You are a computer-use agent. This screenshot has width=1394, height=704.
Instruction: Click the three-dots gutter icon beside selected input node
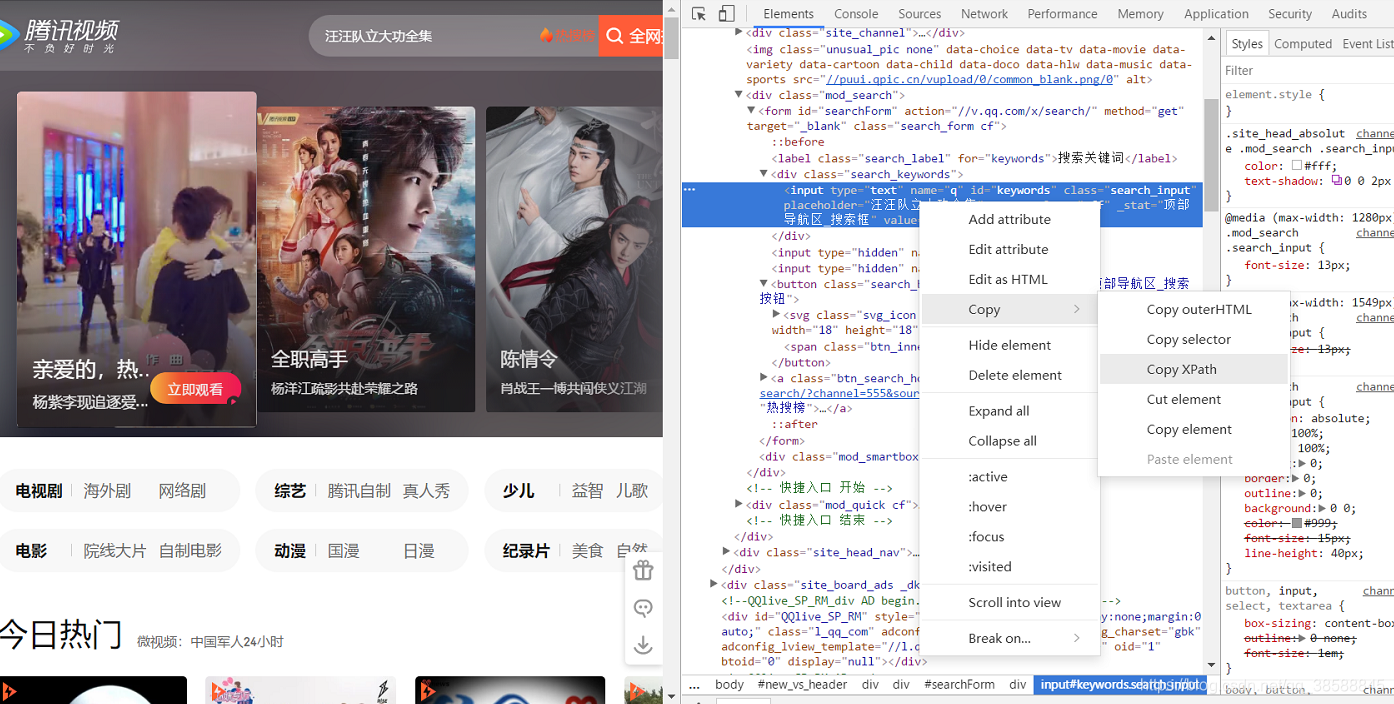689,189
